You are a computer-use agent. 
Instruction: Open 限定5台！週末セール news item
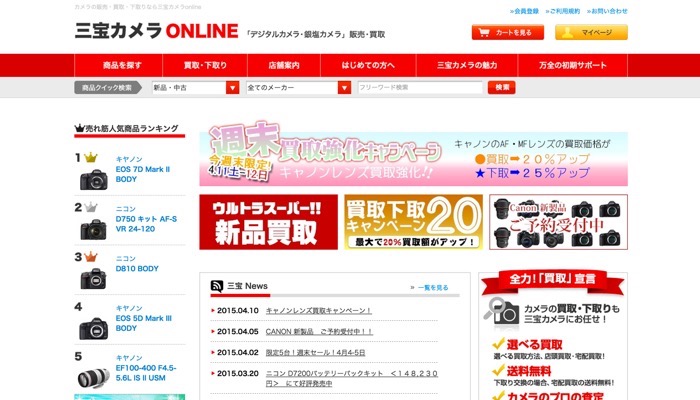coord(315,353)
